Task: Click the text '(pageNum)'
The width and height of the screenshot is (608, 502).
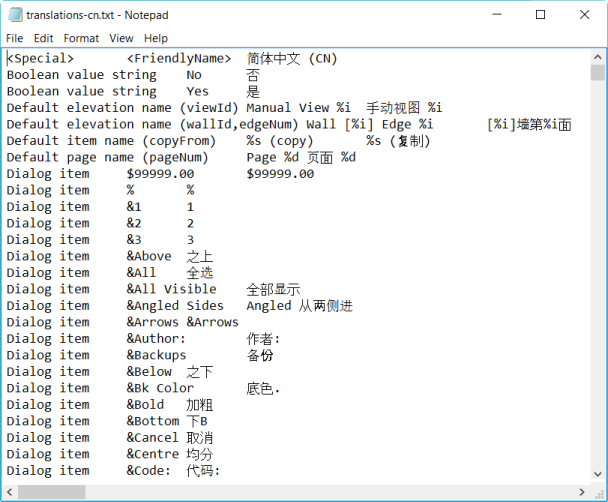Action: [175, 157]
